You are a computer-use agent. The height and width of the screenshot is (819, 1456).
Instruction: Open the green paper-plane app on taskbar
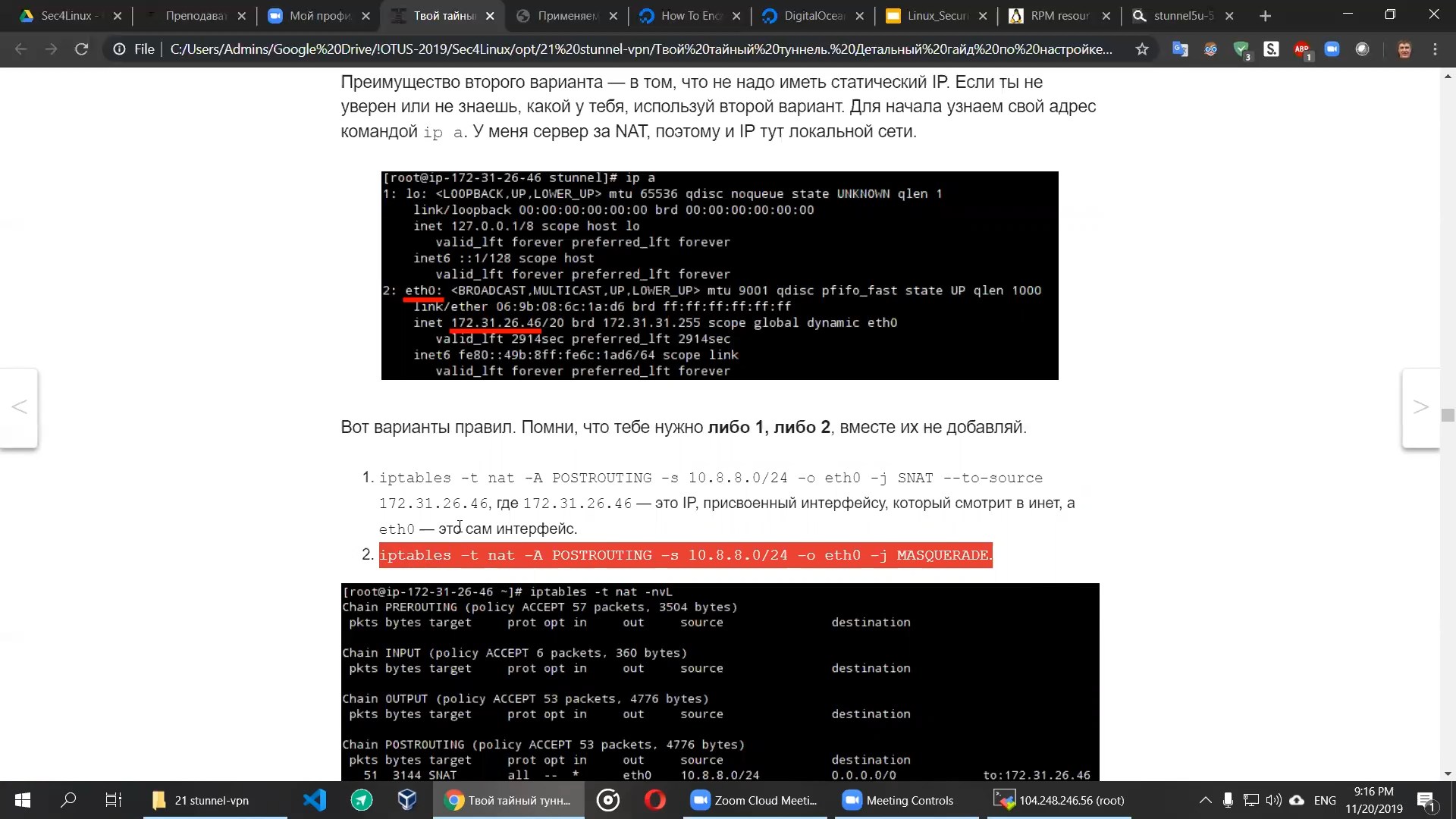pos(361,800)
